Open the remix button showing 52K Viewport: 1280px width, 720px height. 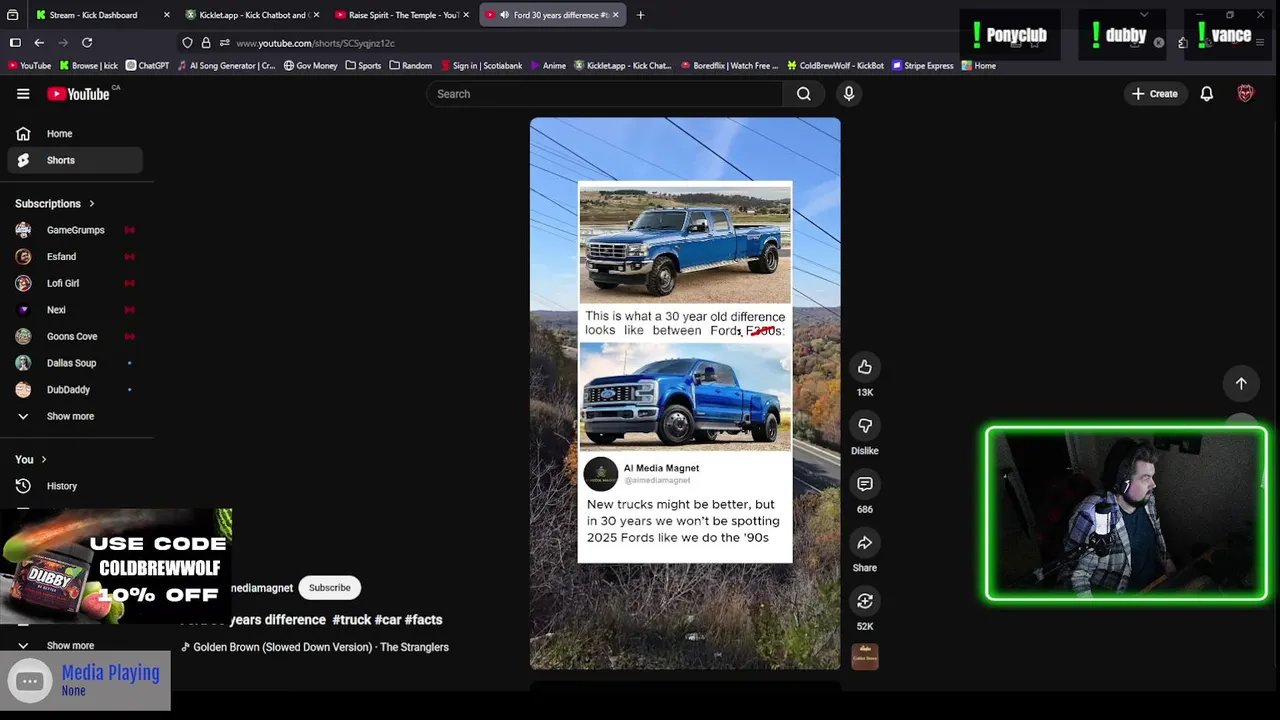(x=865, y=601)
